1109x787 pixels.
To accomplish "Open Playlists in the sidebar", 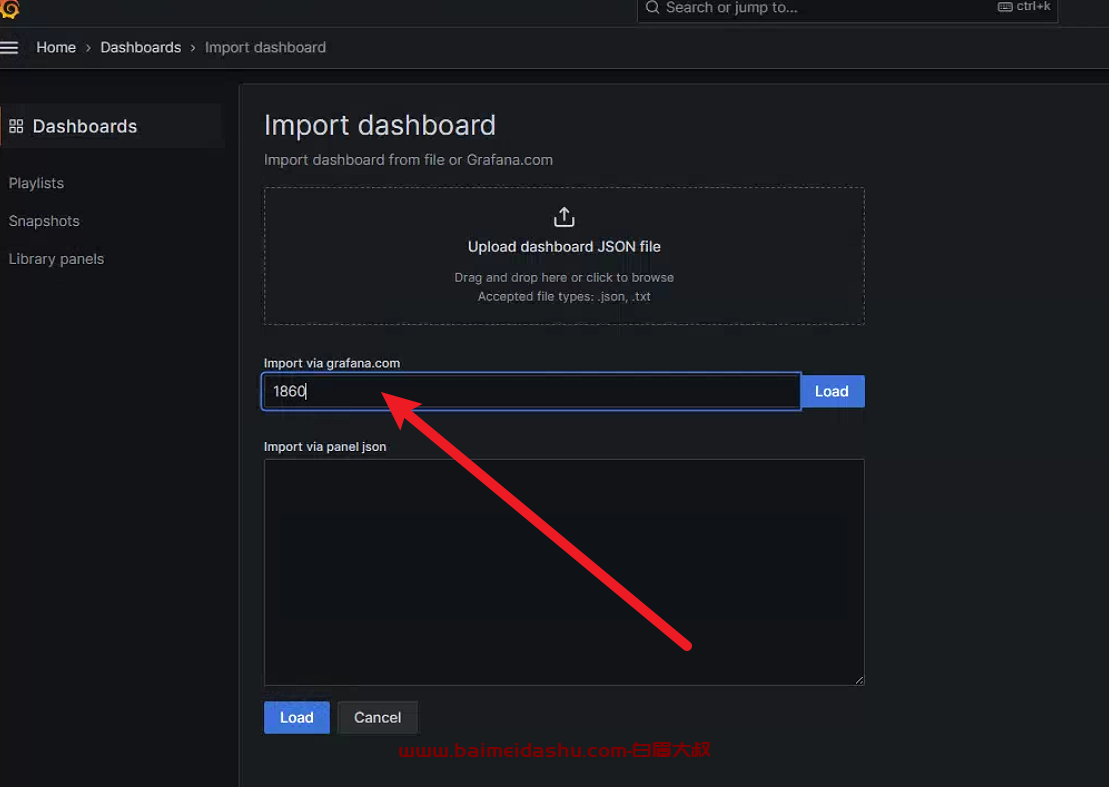I will pyautogui.click(x=36, y=183).
